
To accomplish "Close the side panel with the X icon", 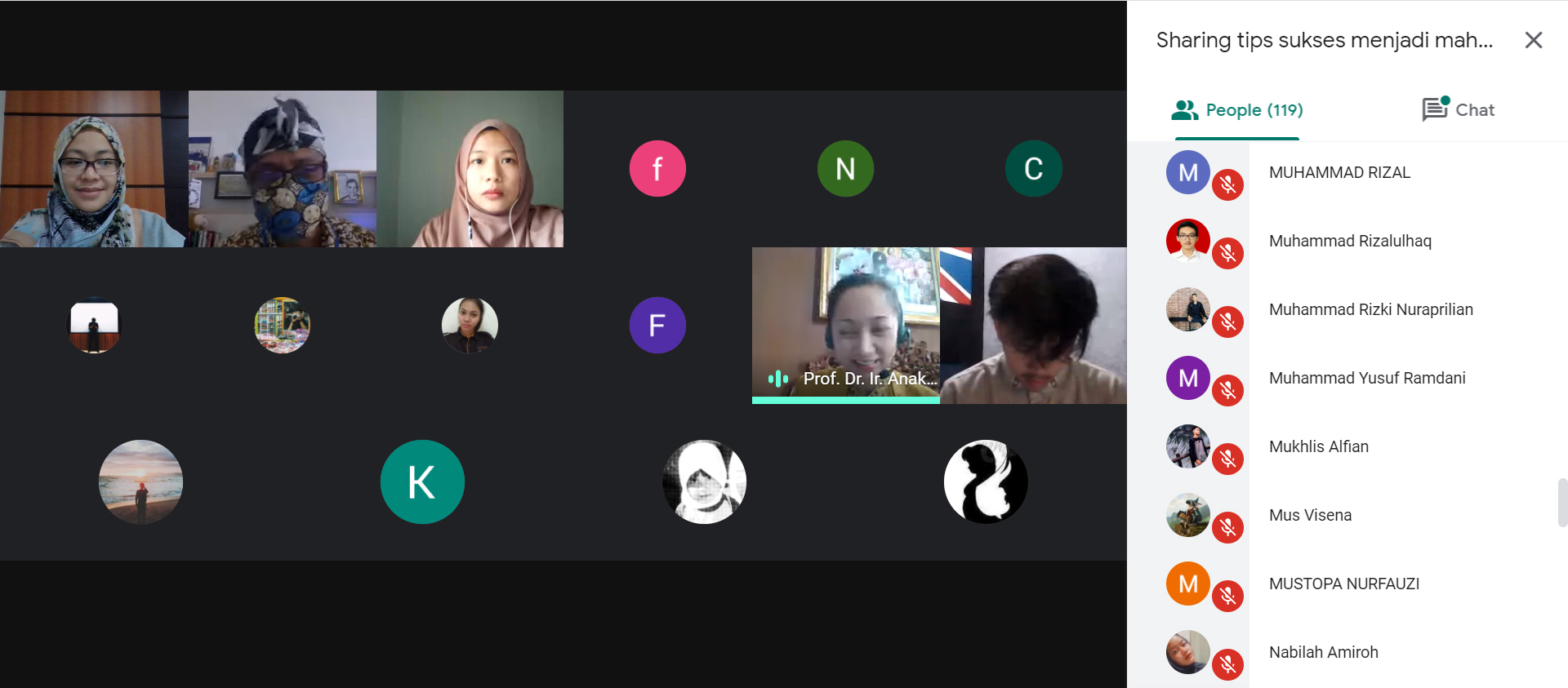I will coord(1533,40).
